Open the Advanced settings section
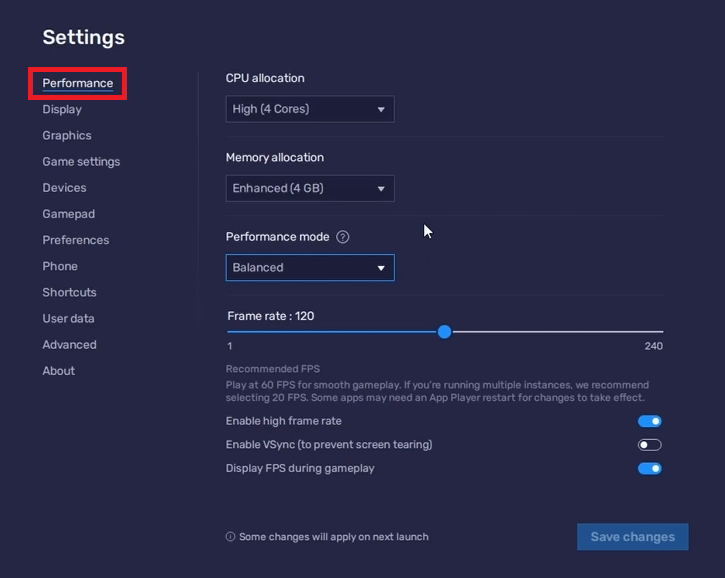The image size is (725, 578). 70,344
